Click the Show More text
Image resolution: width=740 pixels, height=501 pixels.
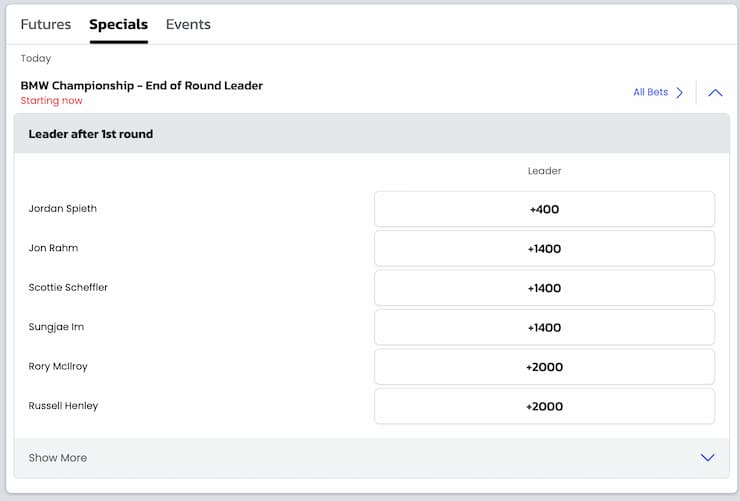click(x=58, y=458)
